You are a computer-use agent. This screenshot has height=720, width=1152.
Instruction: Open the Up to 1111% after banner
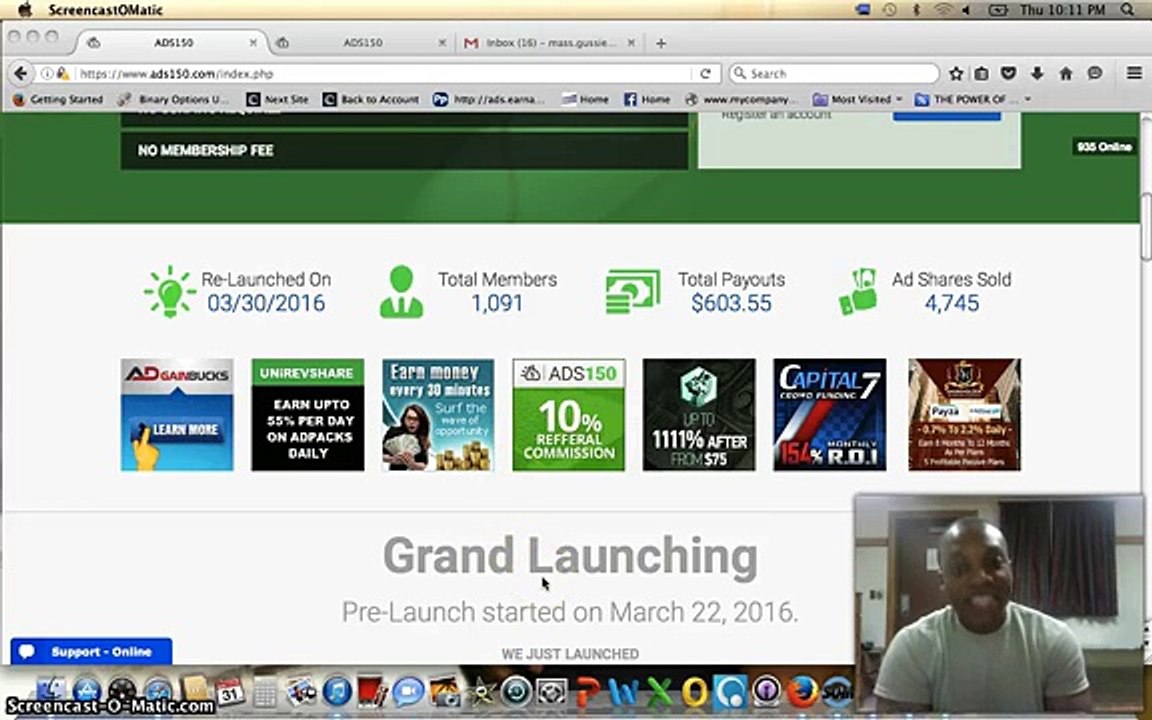699,415
